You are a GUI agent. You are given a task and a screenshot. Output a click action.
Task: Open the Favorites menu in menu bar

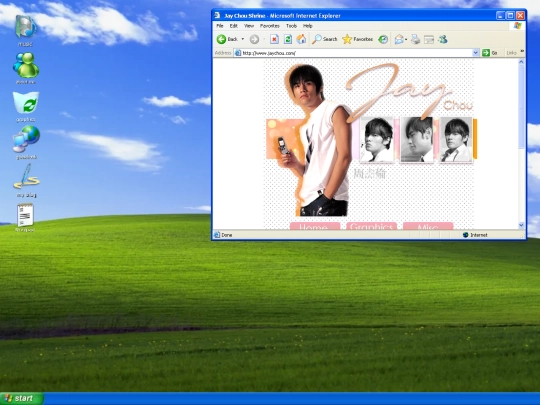(270, 26)
